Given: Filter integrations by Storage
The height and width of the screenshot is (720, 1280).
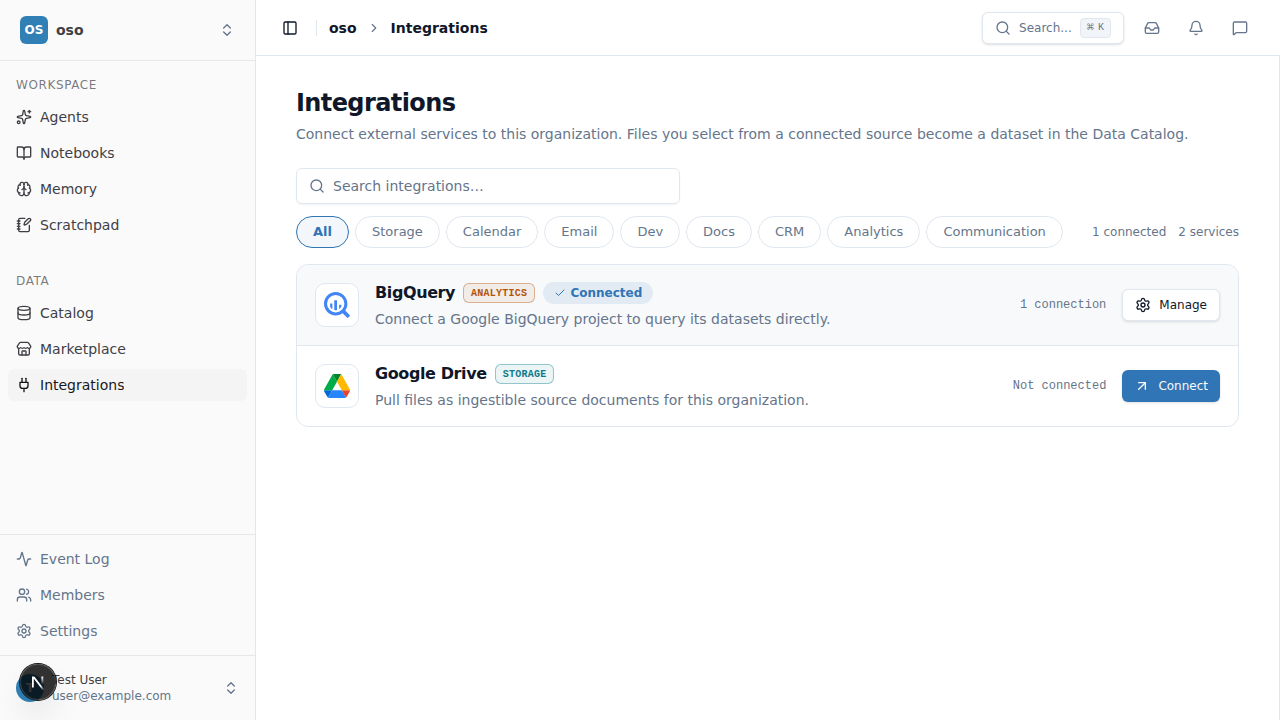Looking at the screenshot, I should [397, 232].
